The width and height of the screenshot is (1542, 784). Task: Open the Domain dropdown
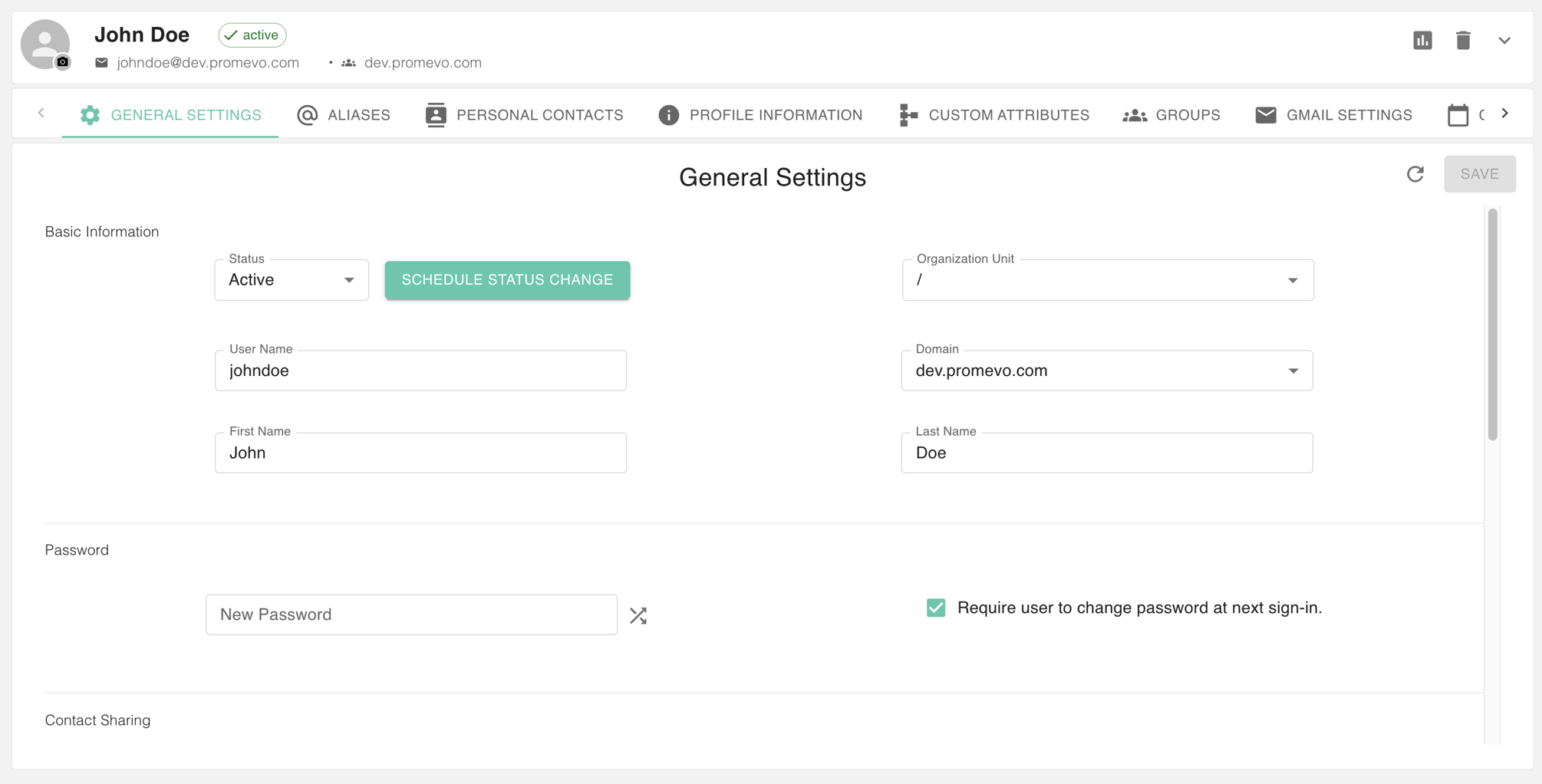1107,371
